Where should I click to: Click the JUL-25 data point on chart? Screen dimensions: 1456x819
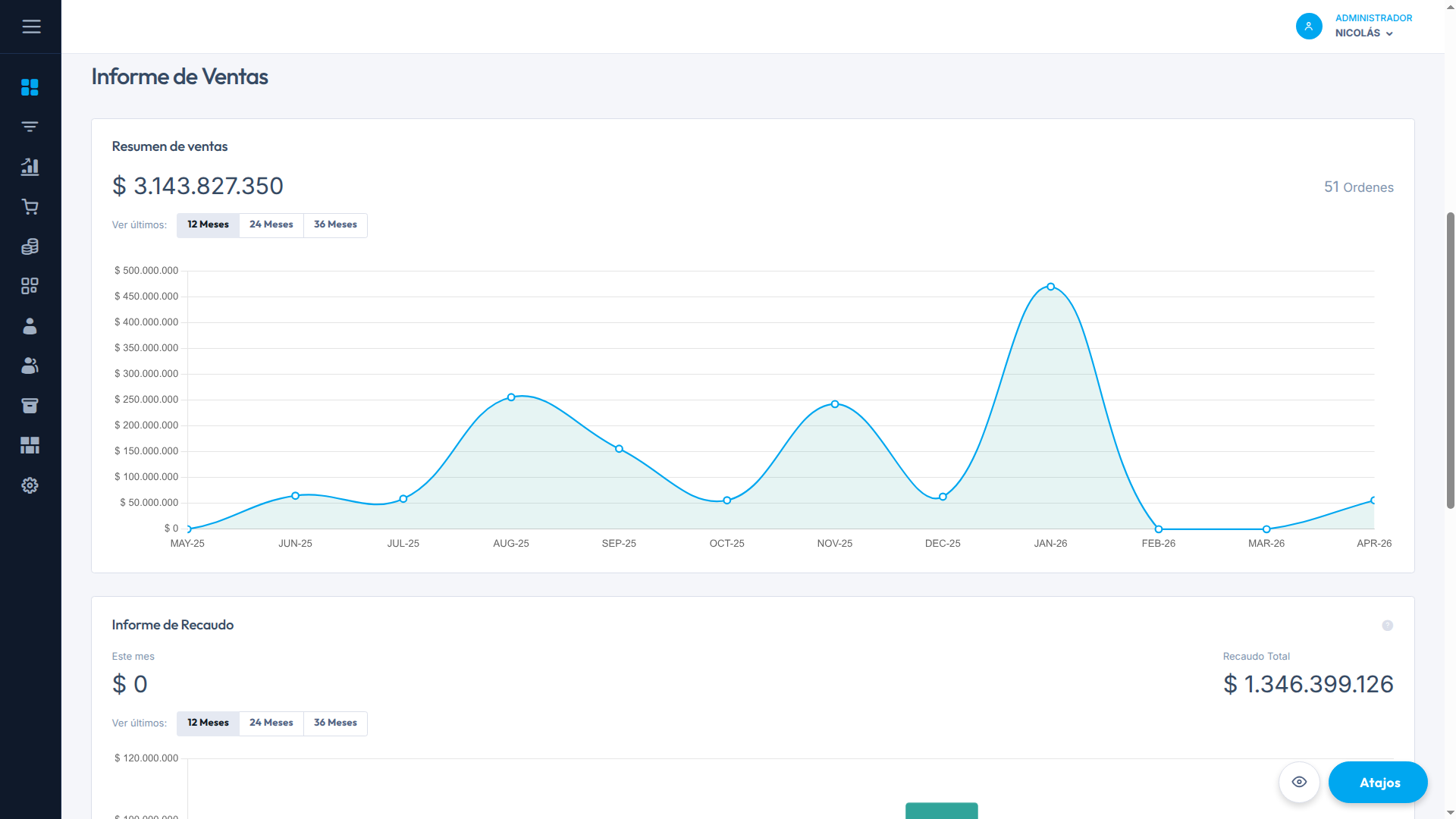point(403,499)
